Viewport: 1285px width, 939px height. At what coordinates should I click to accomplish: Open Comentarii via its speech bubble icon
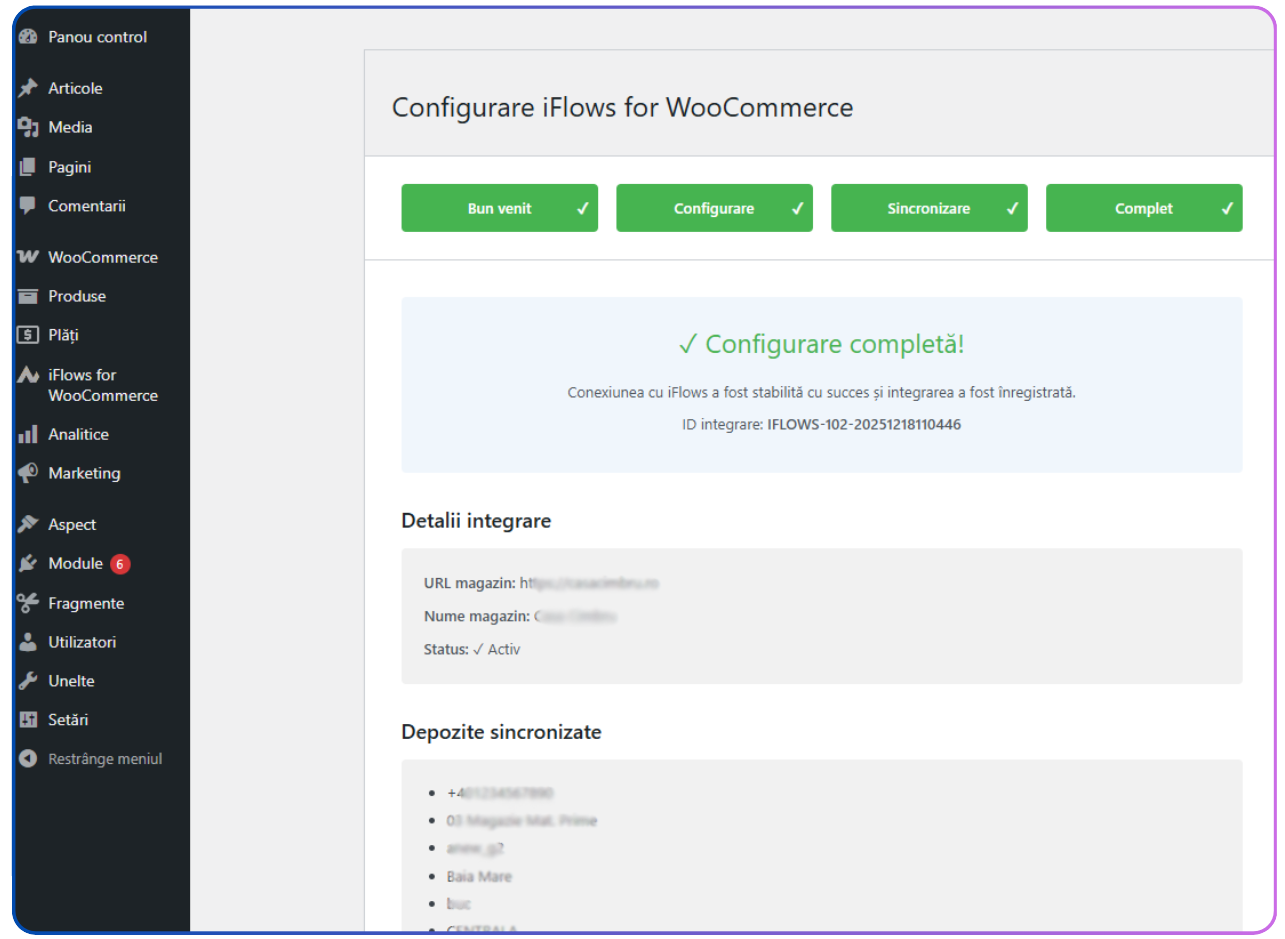coord(29,205)
